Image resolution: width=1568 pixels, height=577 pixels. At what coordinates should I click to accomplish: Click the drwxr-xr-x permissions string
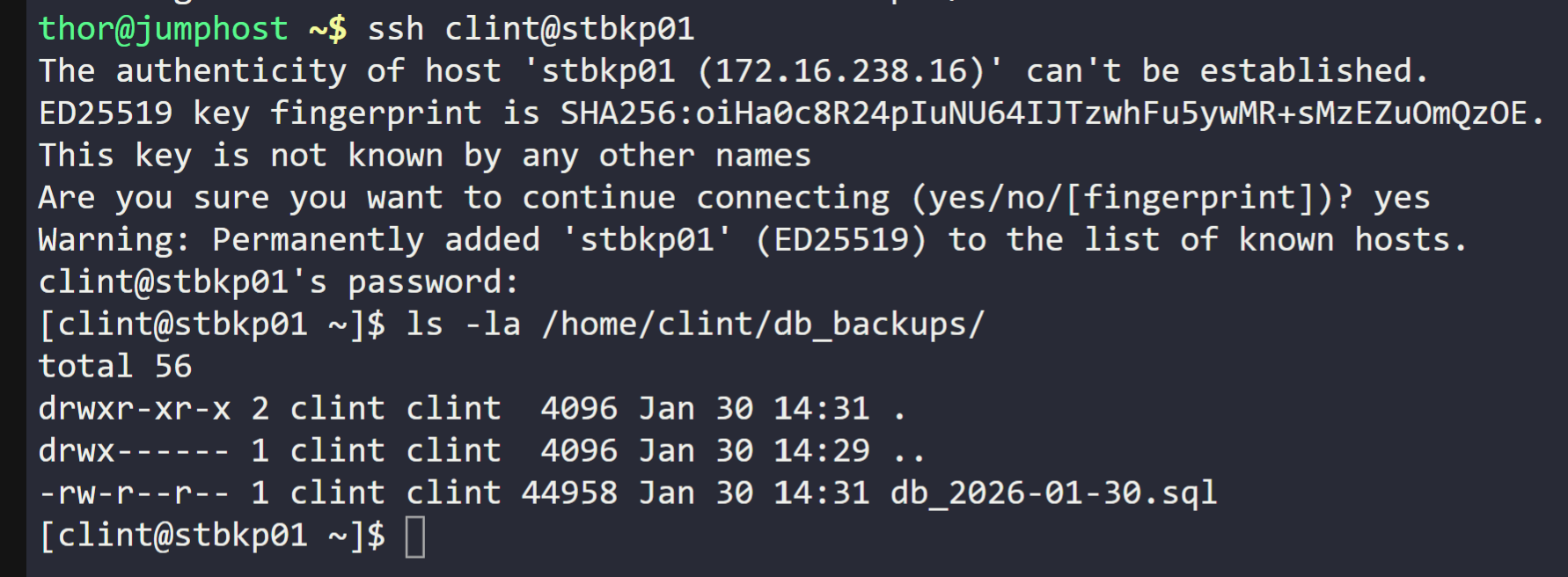(x=135, y=409)
